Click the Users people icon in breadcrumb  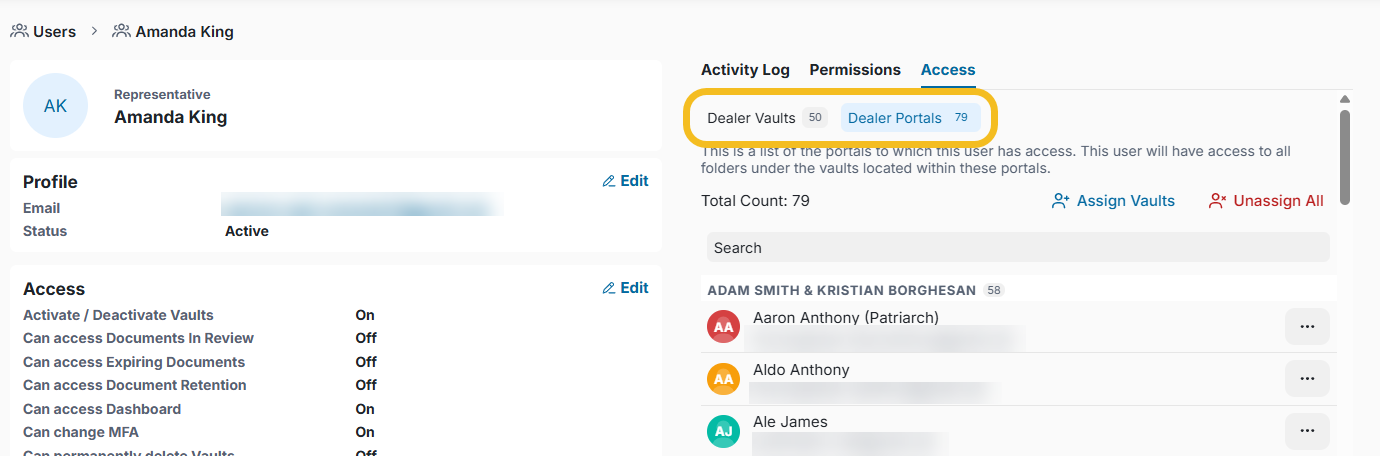(19, 31)
